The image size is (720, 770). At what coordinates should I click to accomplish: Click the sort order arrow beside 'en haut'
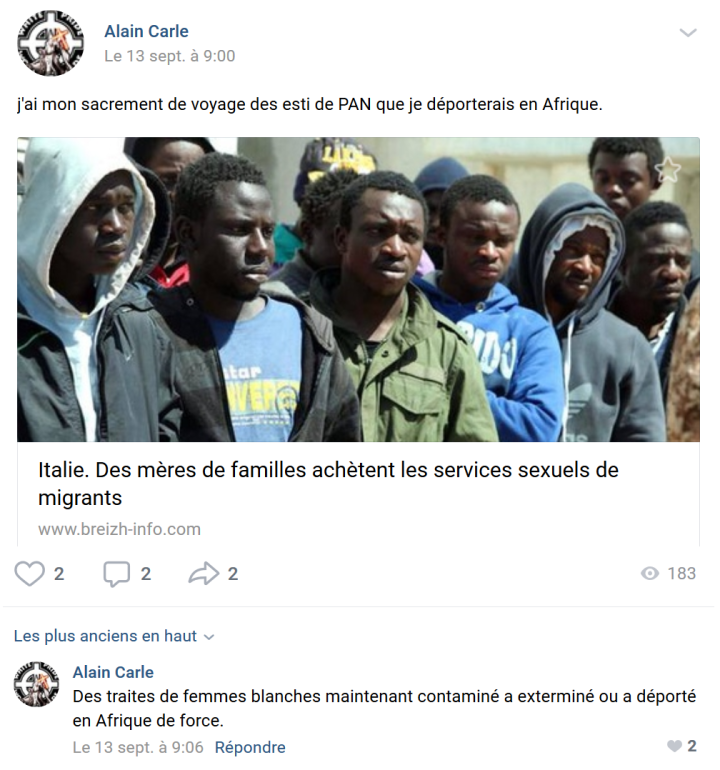209,637
